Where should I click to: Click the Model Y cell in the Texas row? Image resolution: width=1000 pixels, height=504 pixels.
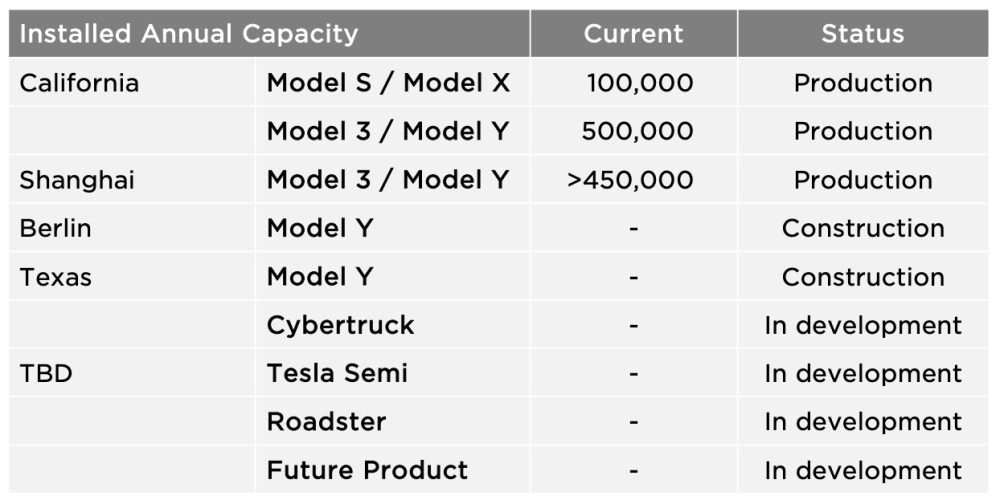coord(320,277)
